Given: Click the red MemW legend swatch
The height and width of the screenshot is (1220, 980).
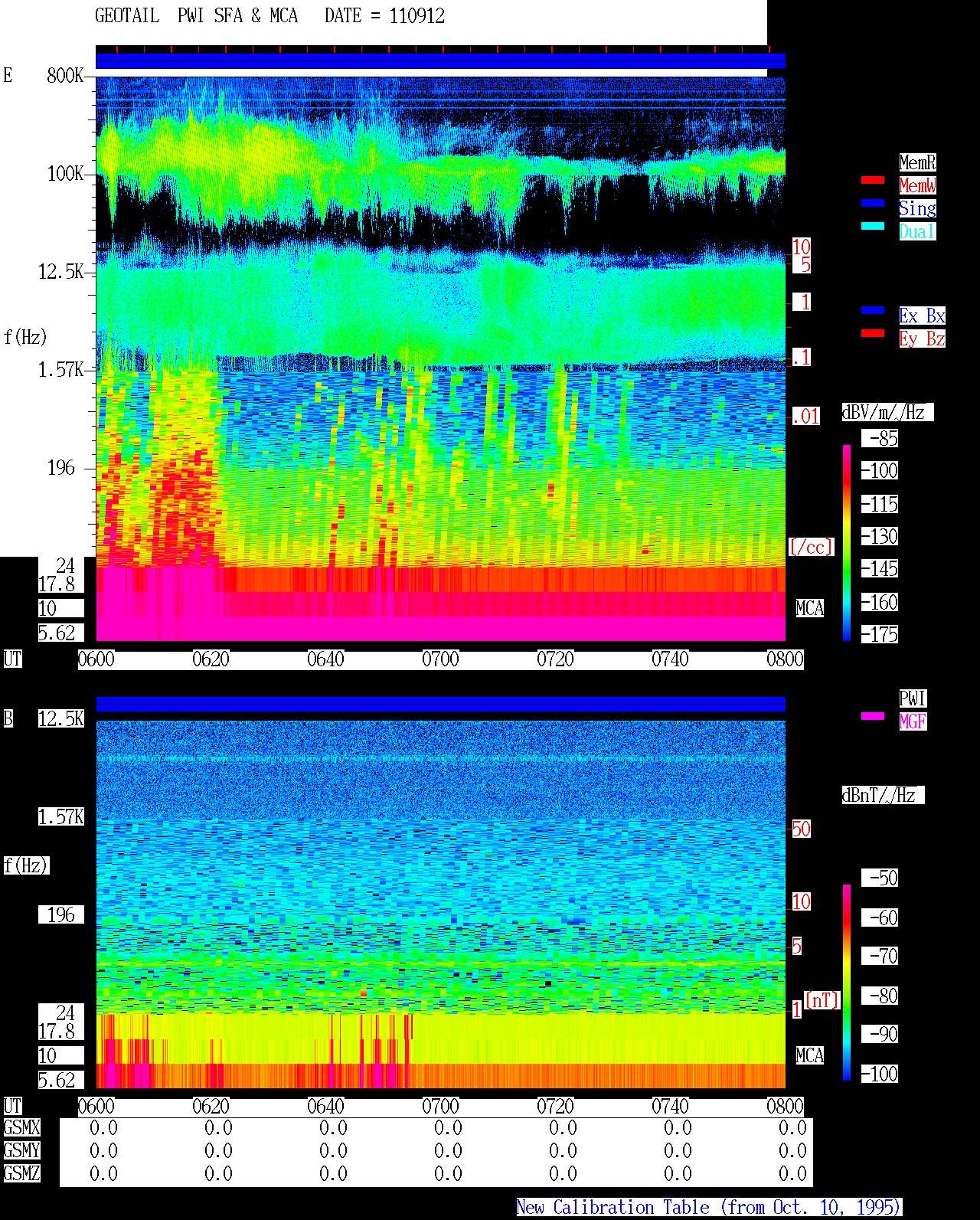Looking at the screenshot, I should (873, 181).
